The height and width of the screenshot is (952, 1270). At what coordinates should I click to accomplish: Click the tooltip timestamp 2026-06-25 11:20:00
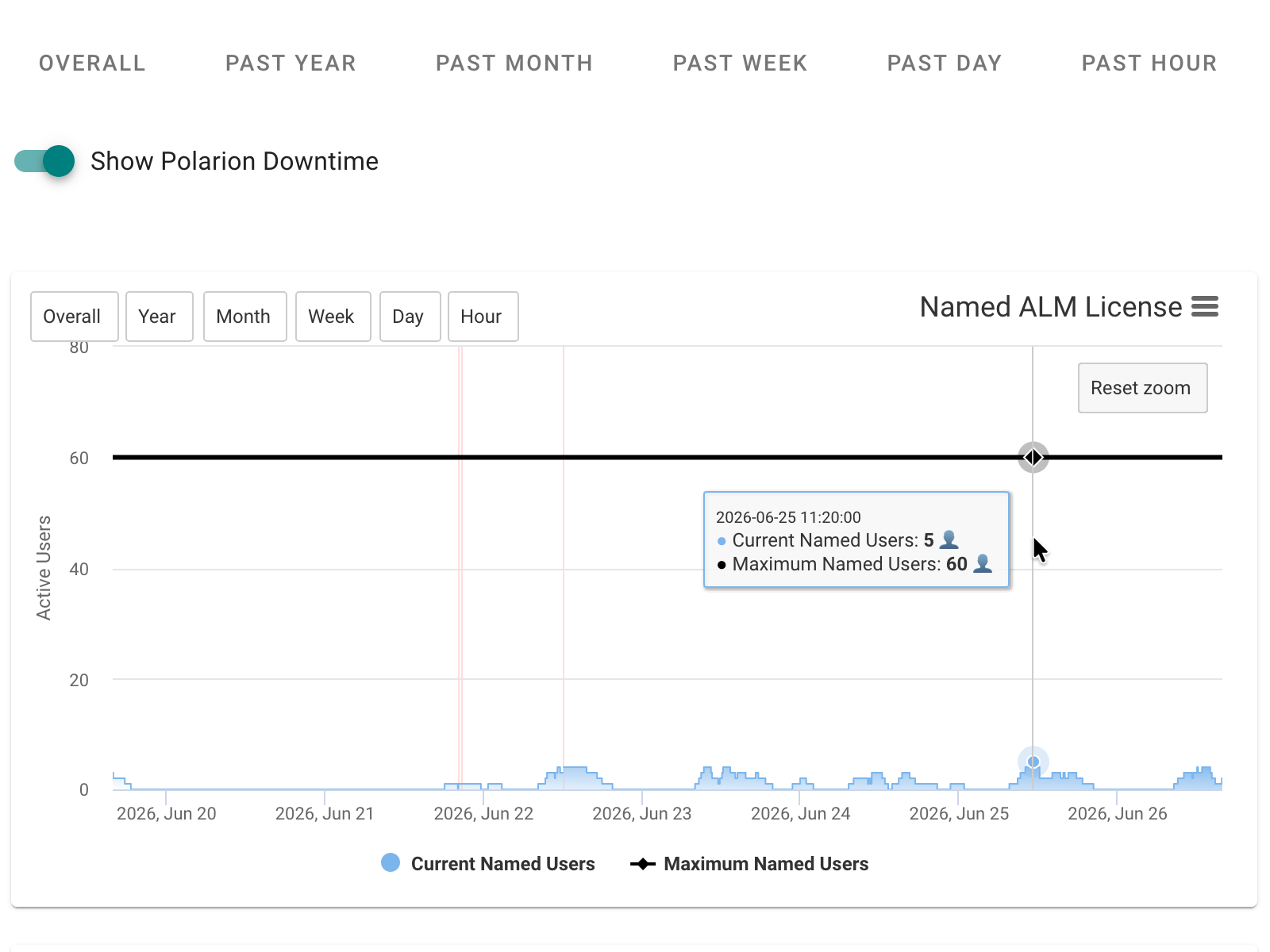788,517
